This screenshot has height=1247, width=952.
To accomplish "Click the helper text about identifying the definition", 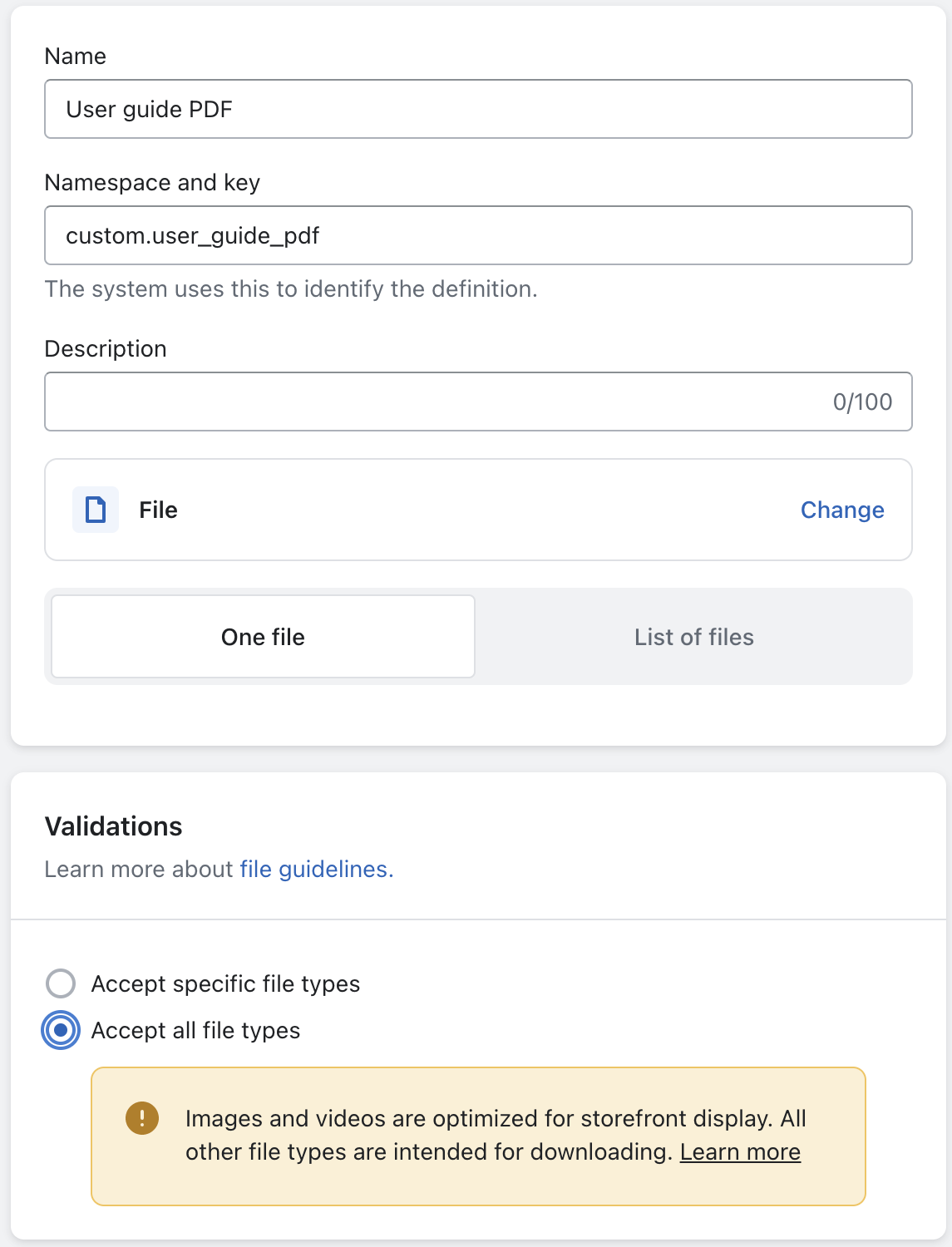I will [x=291, y=288].
